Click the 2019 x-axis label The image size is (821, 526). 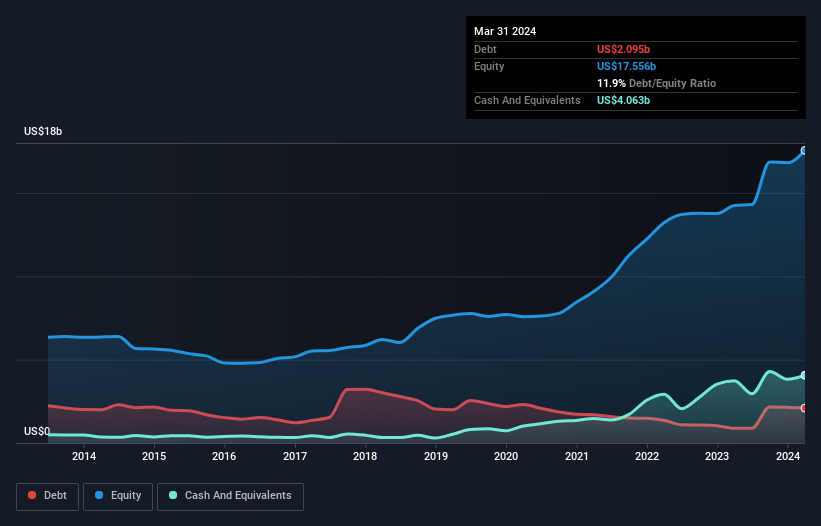pyautogui.click(x=436, y=456)
